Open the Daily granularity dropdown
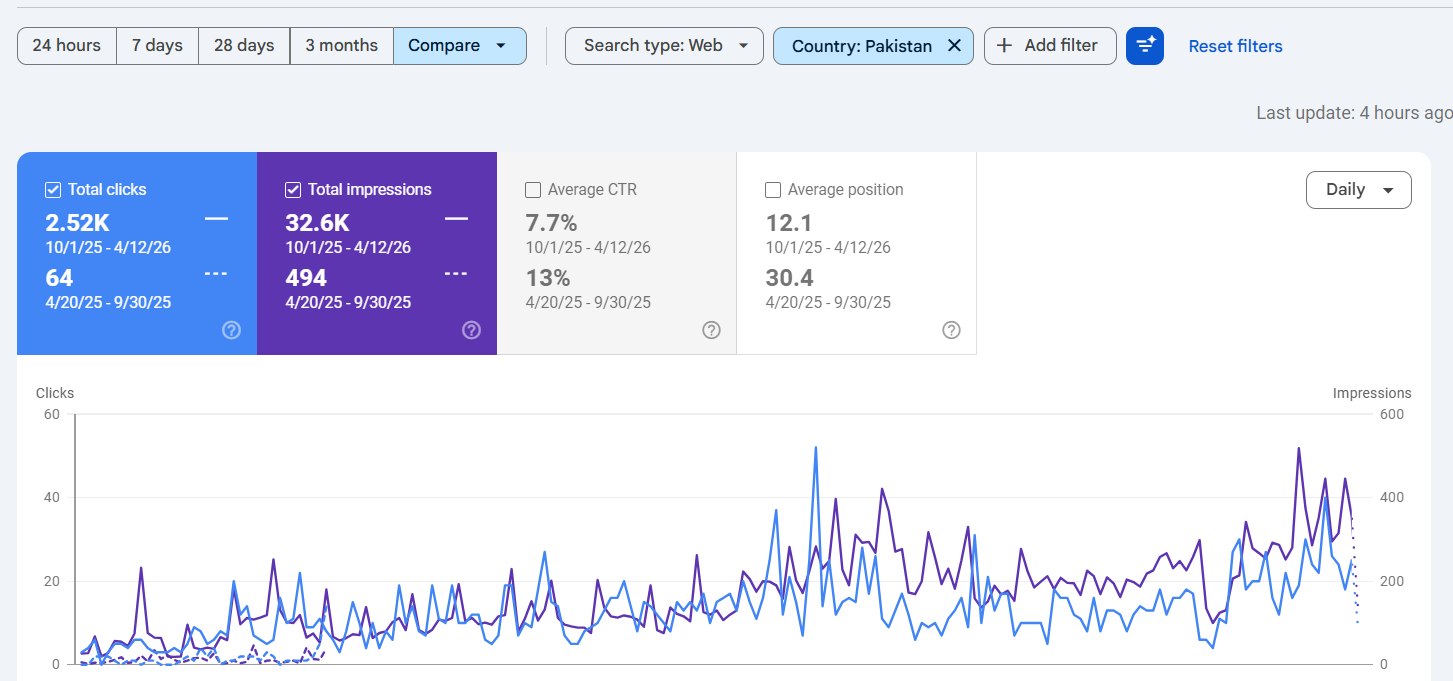Screen dimensions: 1453x681 (x=1358, y=190)
